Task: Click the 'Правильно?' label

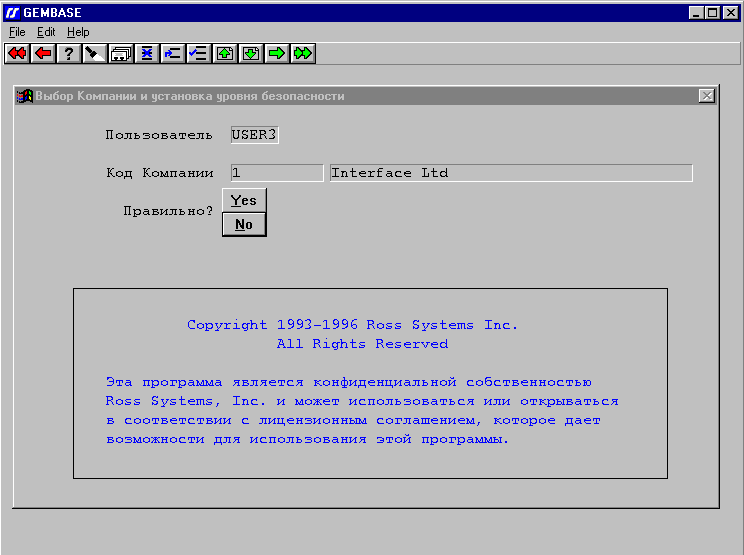Action: (168, 211)
